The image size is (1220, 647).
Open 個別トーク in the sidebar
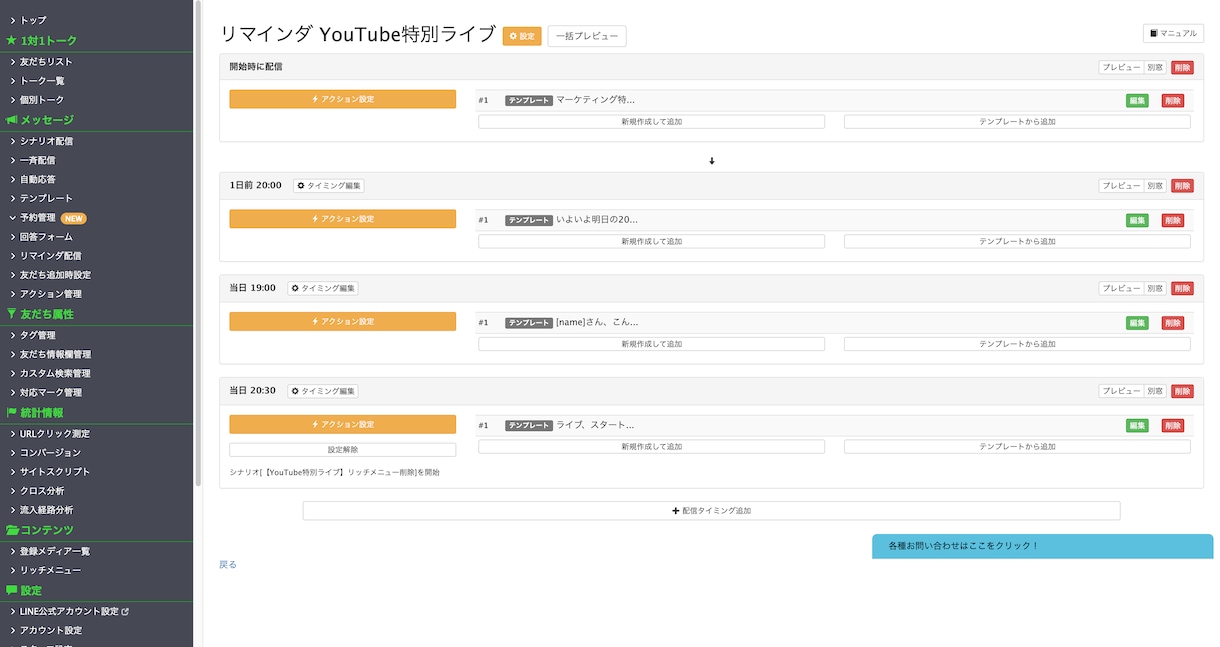tap(42, 100)
